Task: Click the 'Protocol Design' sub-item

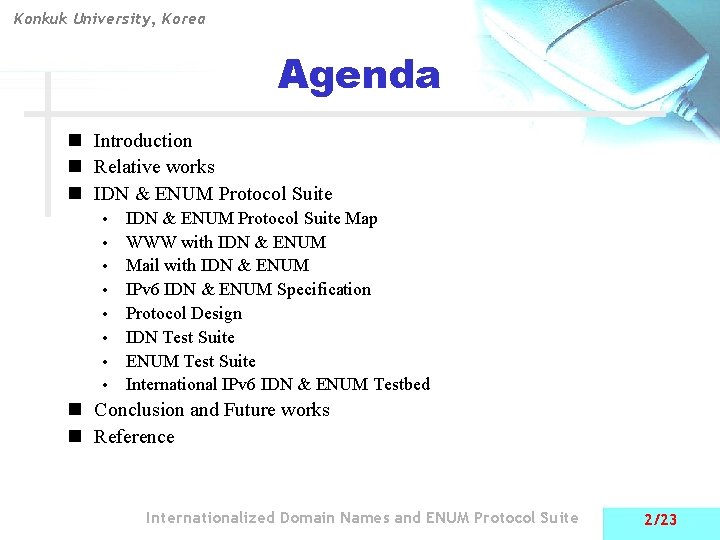Action: point(184,314)
